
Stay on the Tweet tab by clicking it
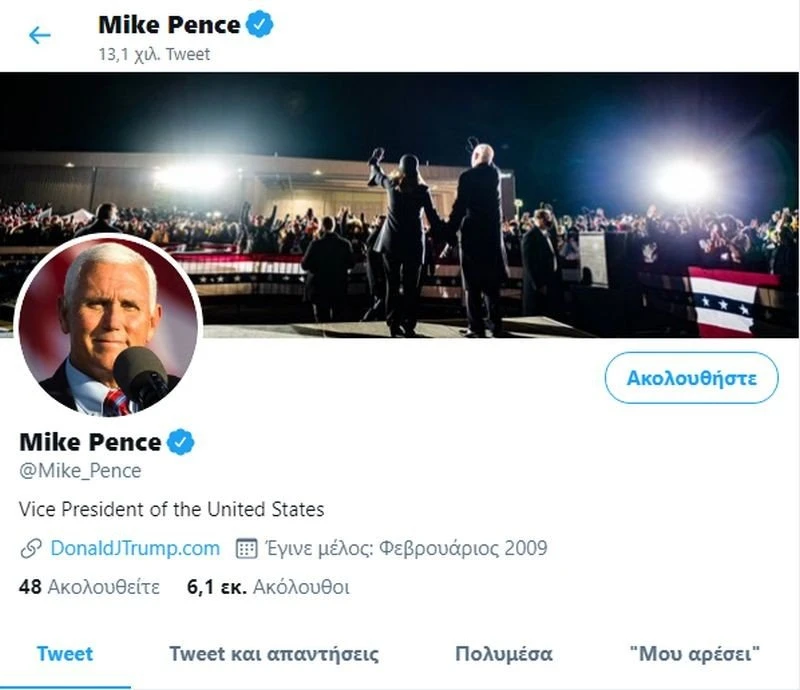(64, 651)
